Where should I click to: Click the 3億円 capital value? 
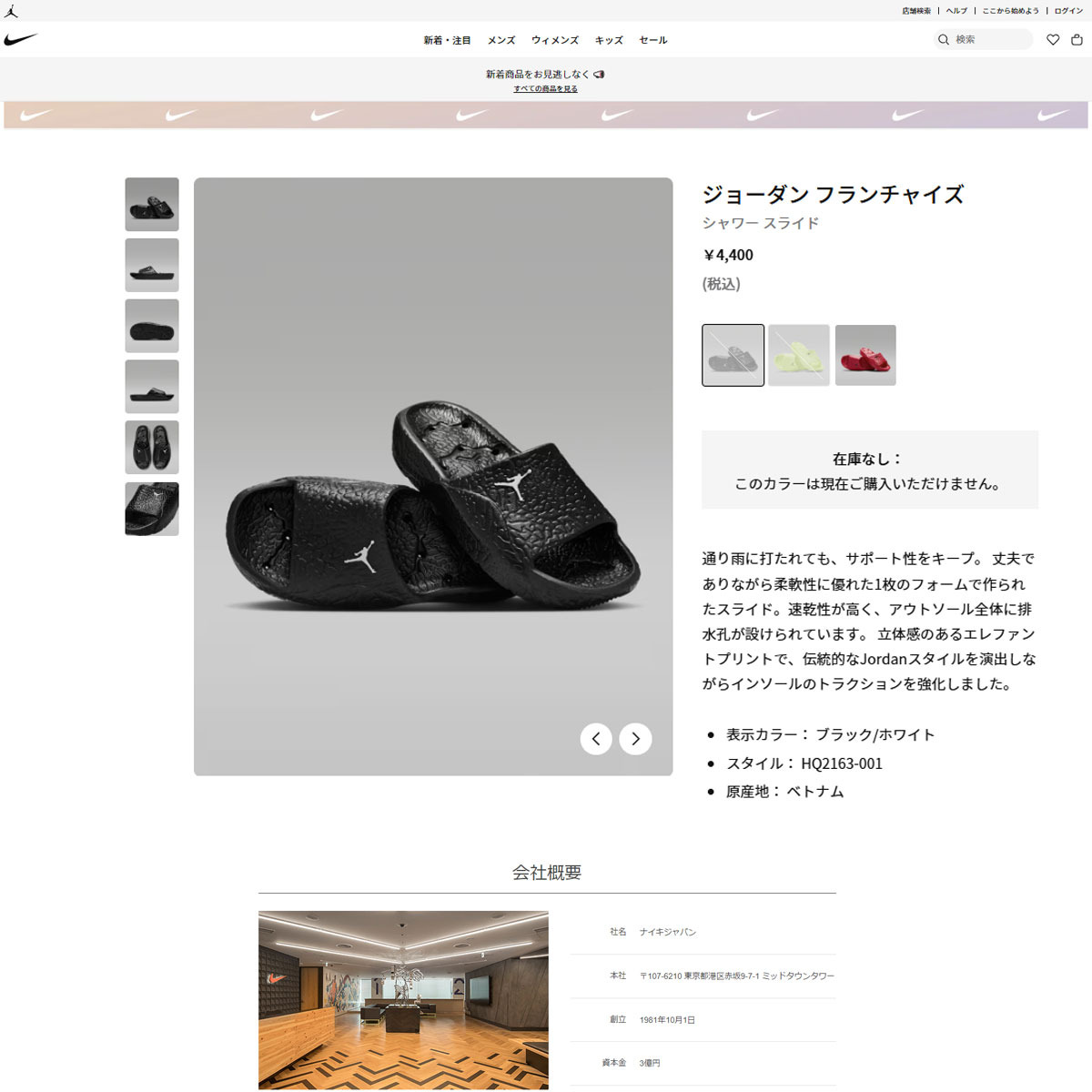pyautogui.click(x=650, y=1063)
